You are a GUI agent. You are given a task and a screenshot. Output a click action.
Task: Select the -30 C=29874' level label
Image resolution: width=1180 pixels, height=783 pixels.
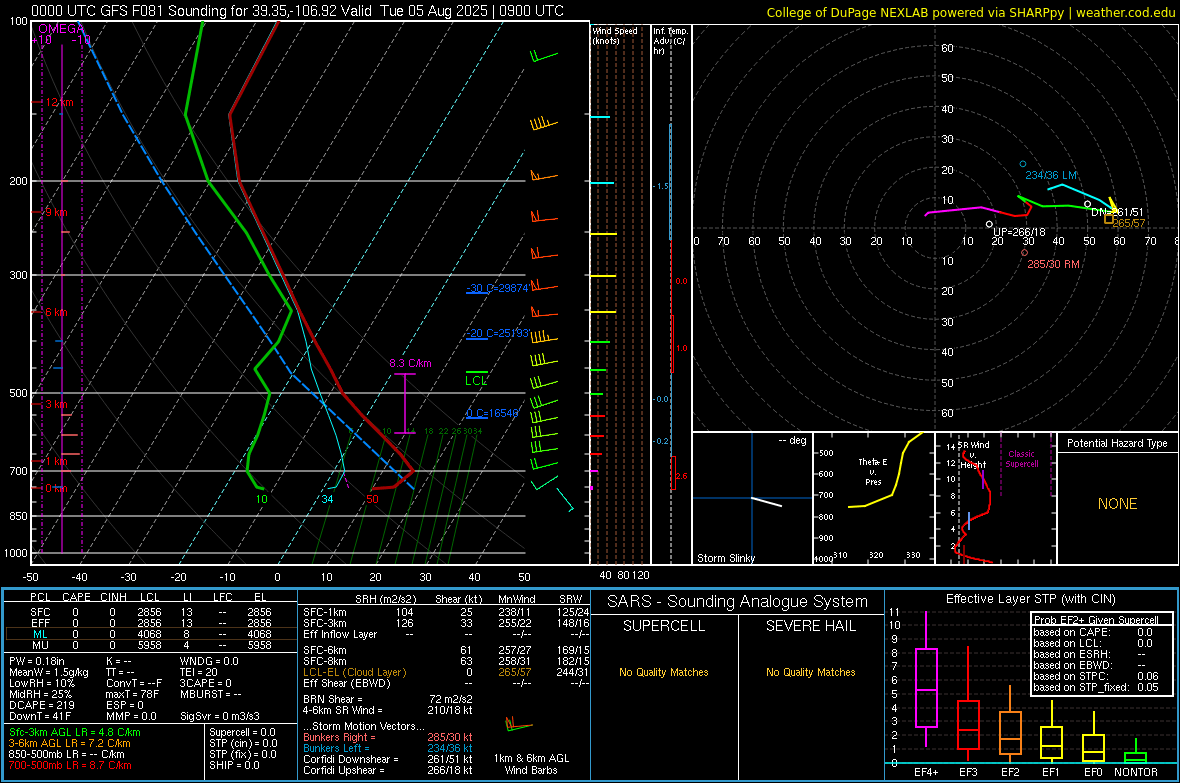click(497, 288)
